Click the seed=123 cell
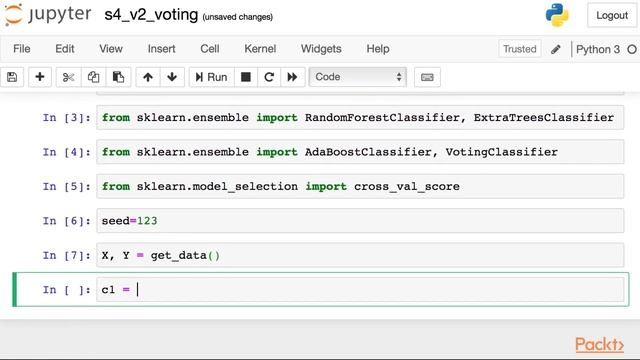640x360 pixels. coord(360,221)
